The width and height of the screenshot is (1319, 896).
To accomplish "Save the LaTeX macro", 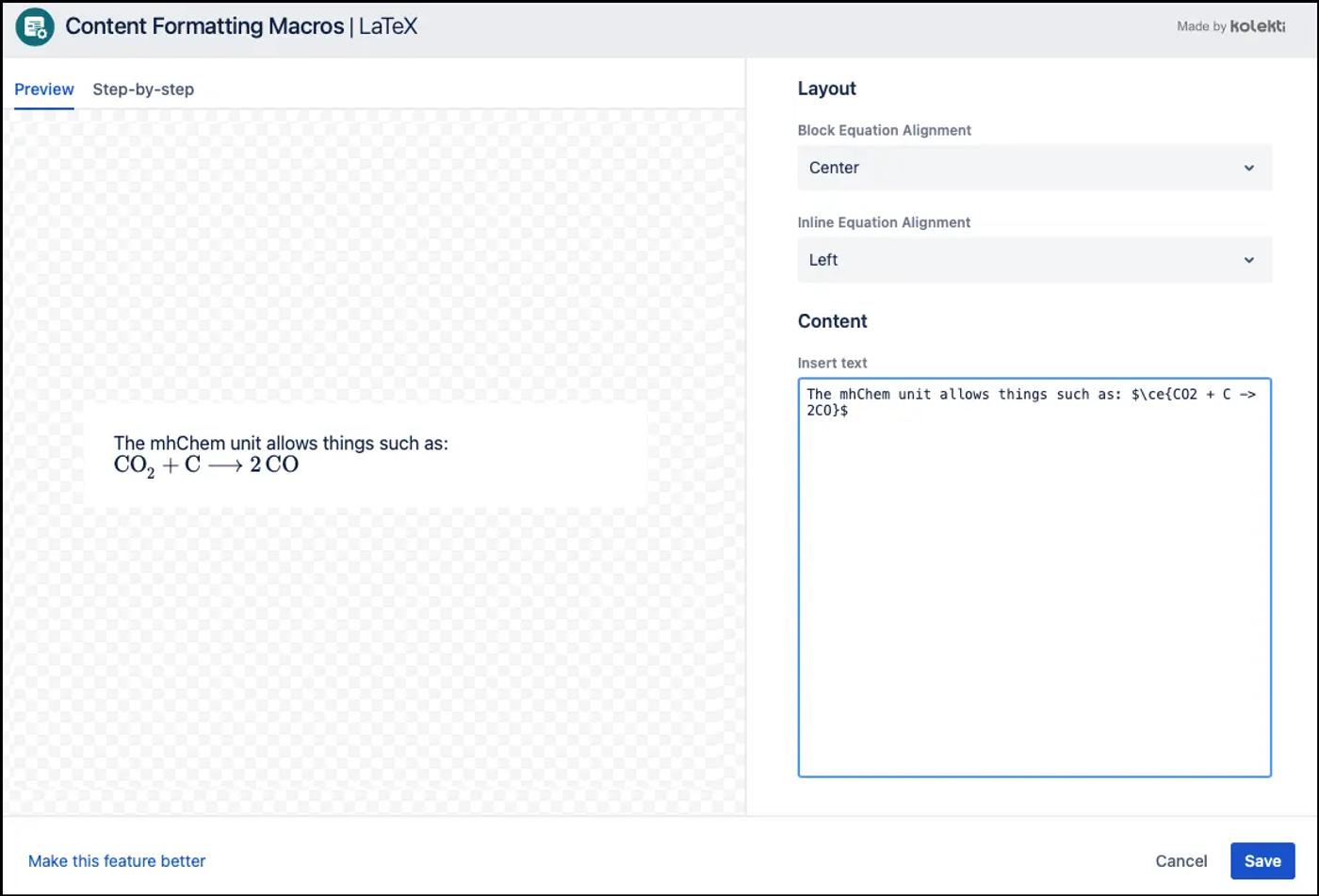I will 1262,861.
